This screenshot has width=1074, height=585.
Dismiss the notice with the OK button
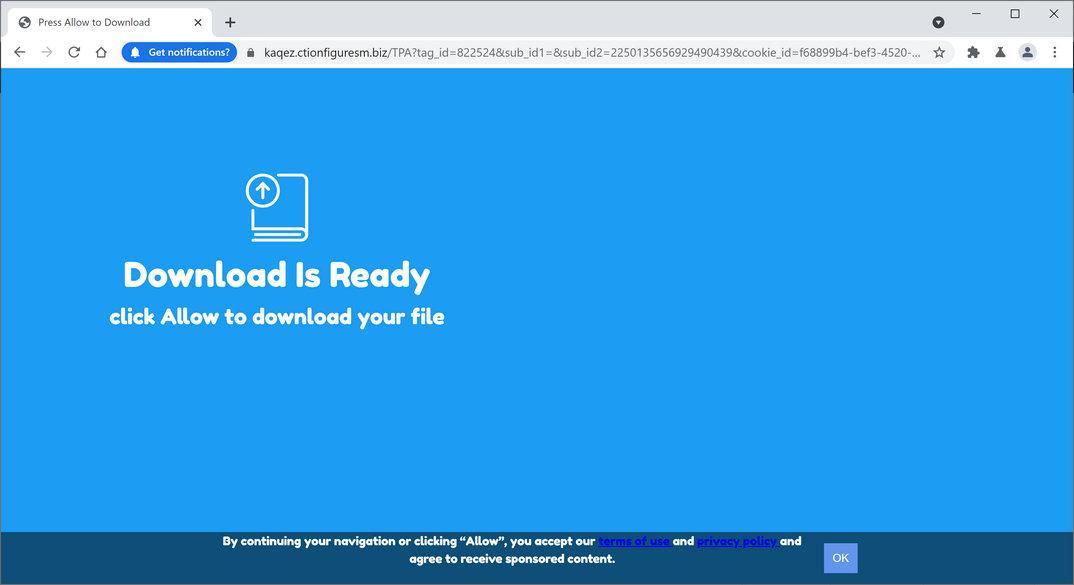[x=839, y=557]
